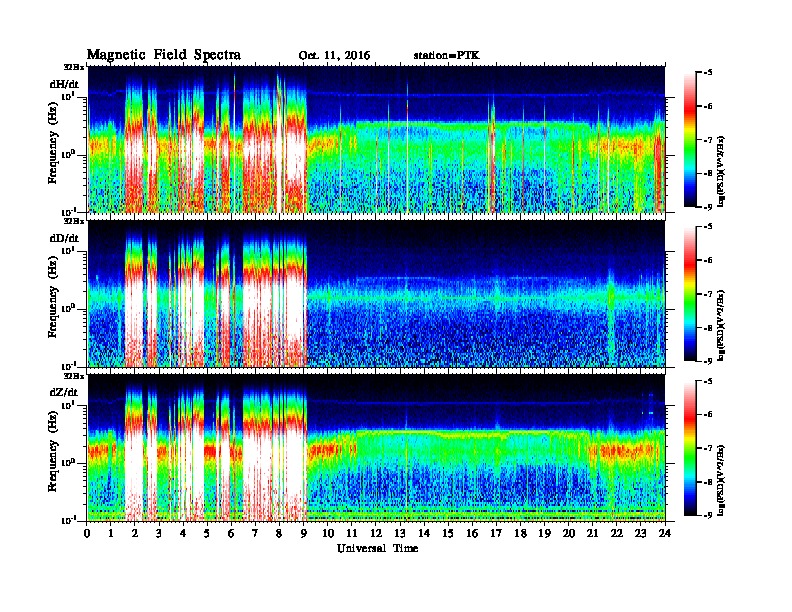
Task: Click hour 19 on the Universal Time axis
Action: (544, 533)
